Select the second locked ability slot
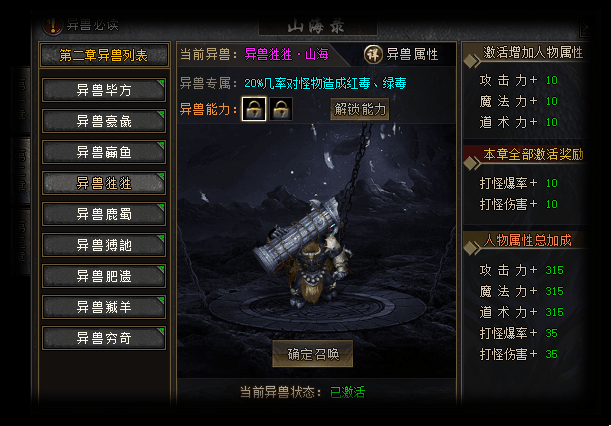This screenshot has height=426, width=611. (281, 109)
